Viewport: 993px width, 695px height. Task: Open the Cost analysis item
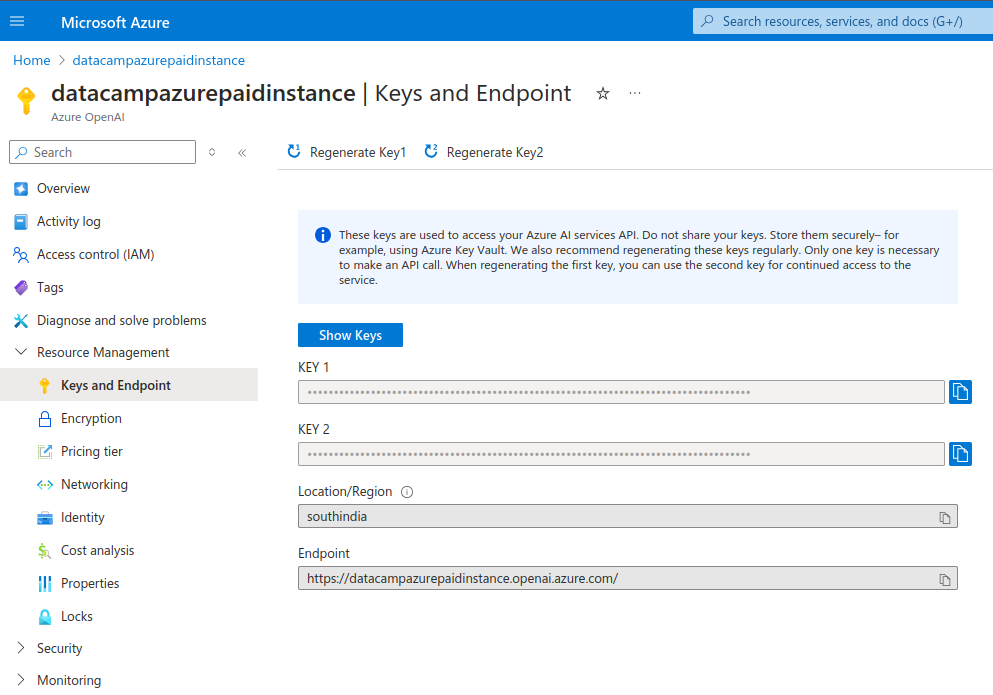pyautogui.click(x=98, y=550)
